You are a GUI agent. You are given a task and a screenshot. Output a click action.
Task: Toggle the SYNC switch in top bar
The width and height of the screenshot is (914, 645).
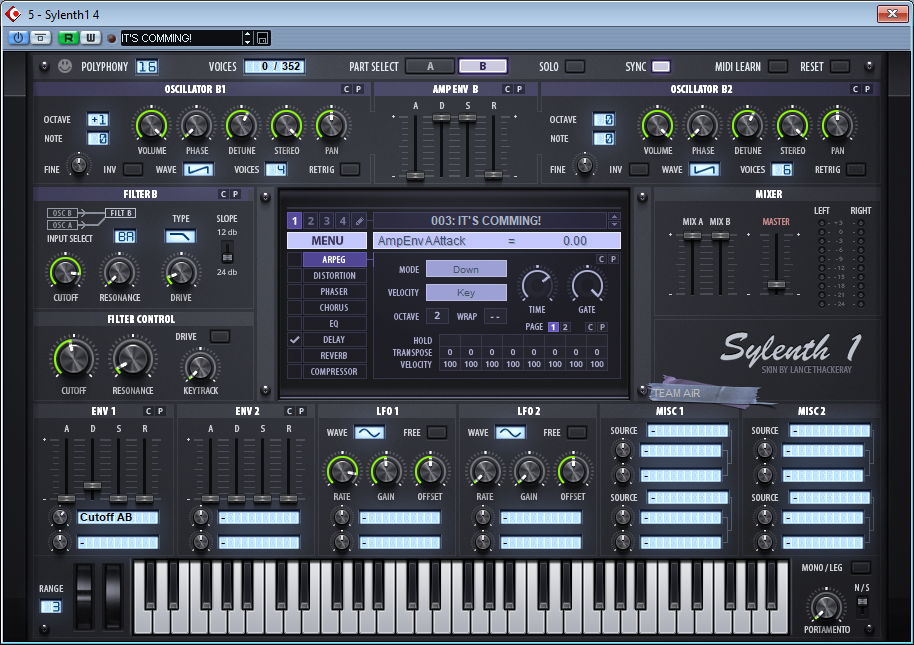tap(661, 67)
